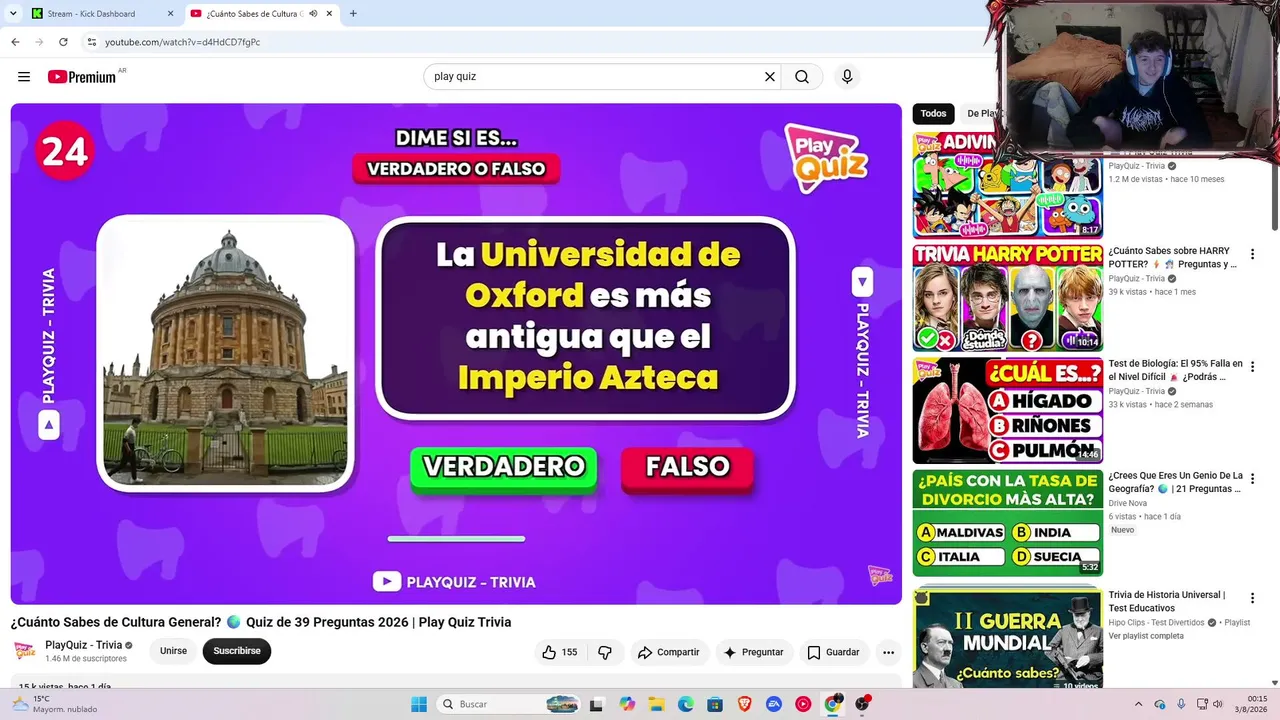Like the video with thumbs up
Screen dimensions: 1280x720
[560, 652]
